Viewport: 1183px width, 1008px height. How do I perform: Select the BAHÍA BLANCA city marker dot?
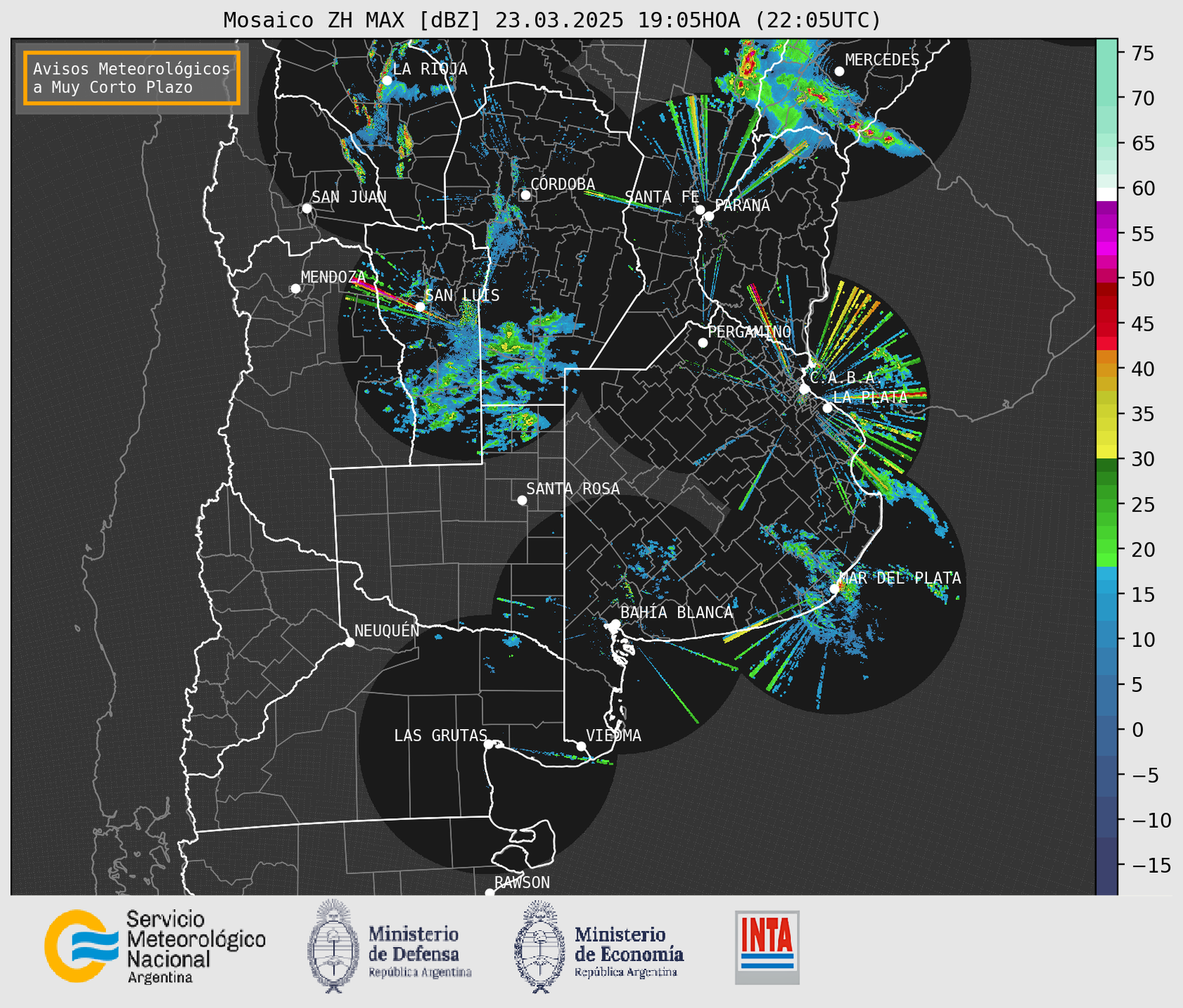[x=615, y=624]
